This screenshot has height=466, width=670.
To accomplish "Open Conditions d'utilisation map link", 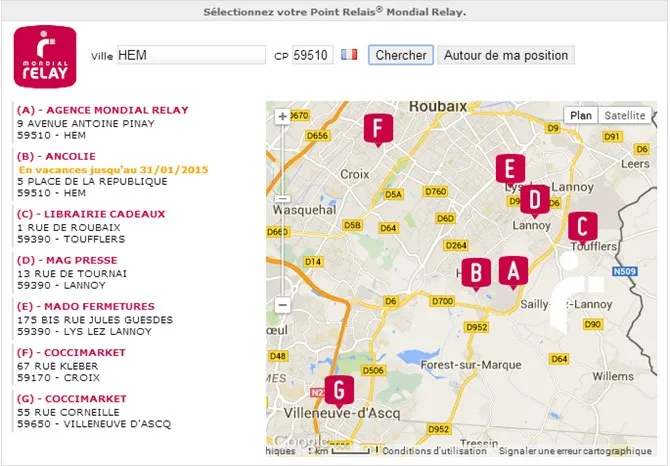I will coord(434,451).
